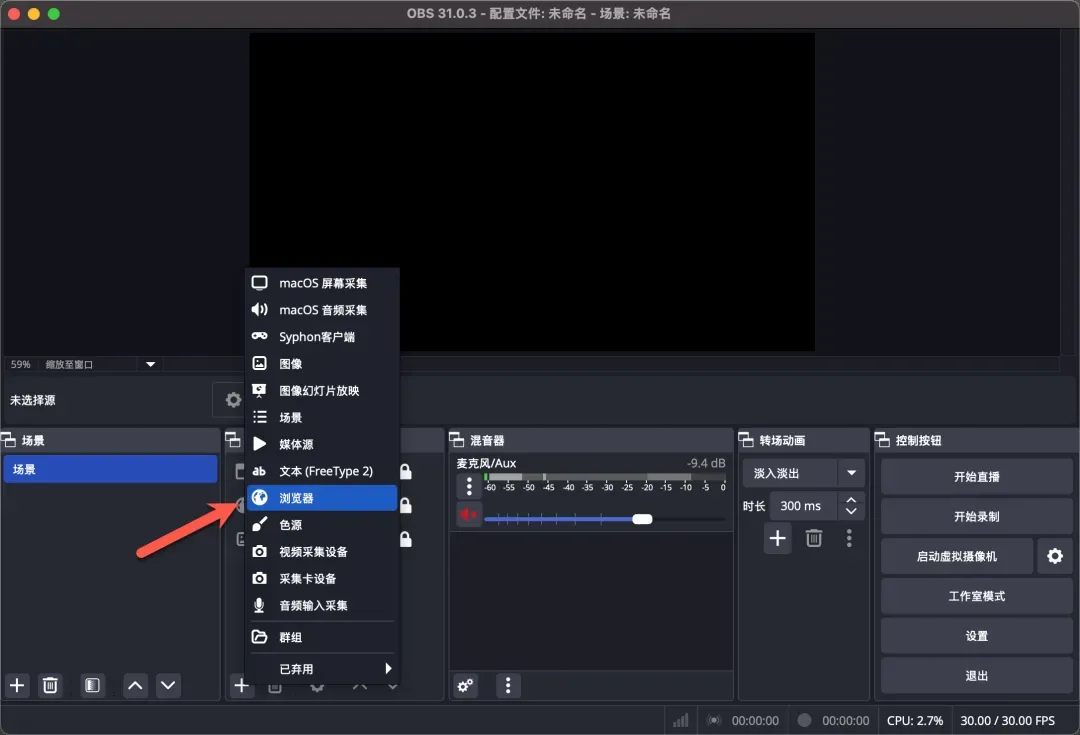Click the 30.00 / 30.00 FPS readout
The height and width of the screenshot is (735, 1080).
(1007, 721)
